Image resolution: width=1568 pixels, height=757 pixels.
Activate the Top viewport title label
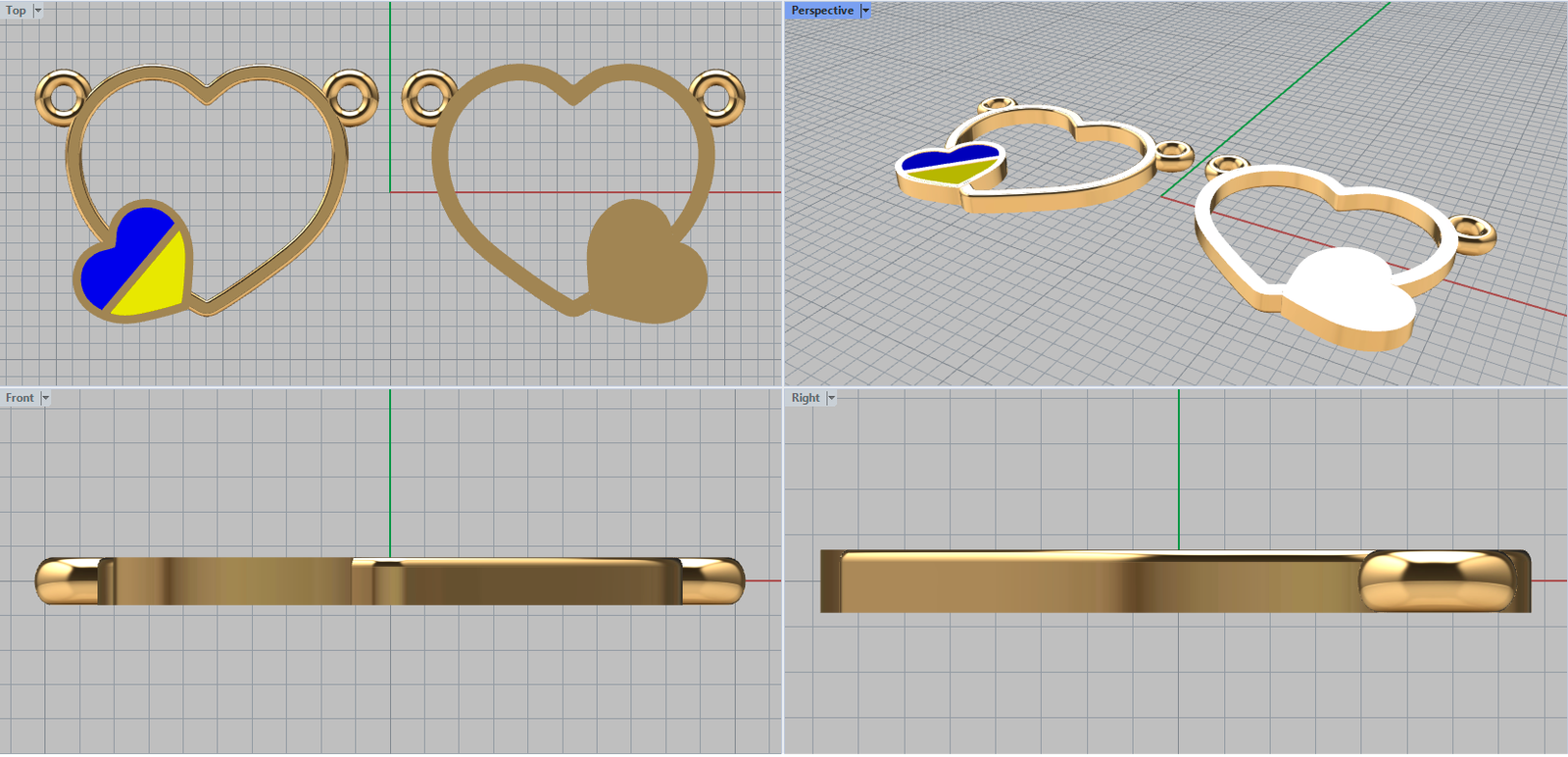point(16,11)
